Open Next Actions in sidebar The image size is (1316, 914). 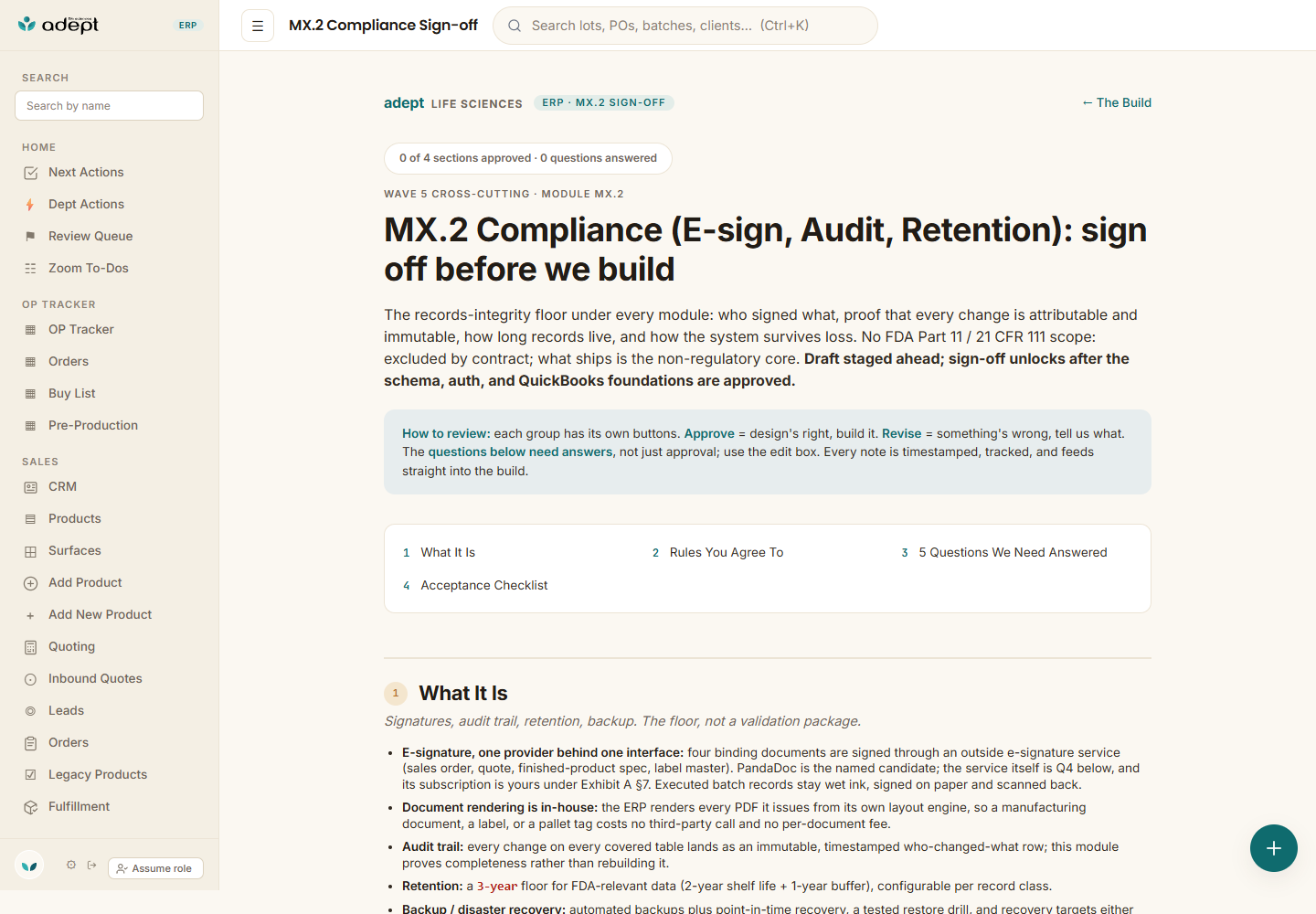click(110, 172)
